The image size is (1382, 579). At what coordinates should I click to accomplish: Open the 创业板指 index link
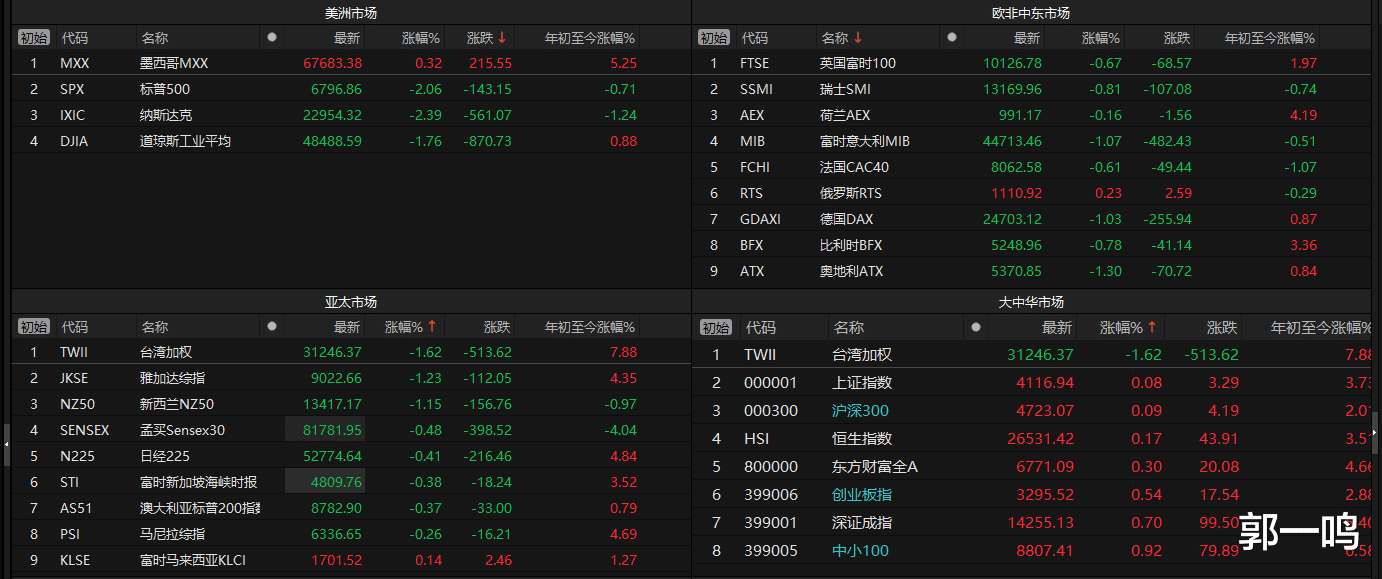(x=862, y=495)
